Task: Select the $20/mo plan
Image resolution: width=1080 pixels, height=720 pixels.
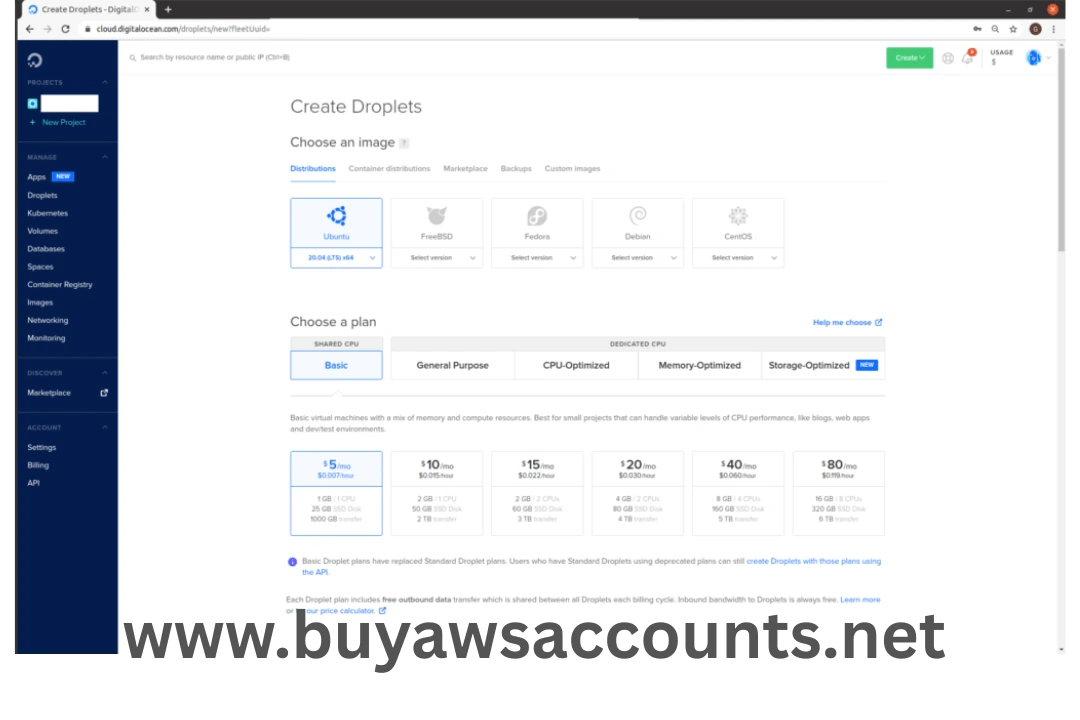Action: (638, 493)
